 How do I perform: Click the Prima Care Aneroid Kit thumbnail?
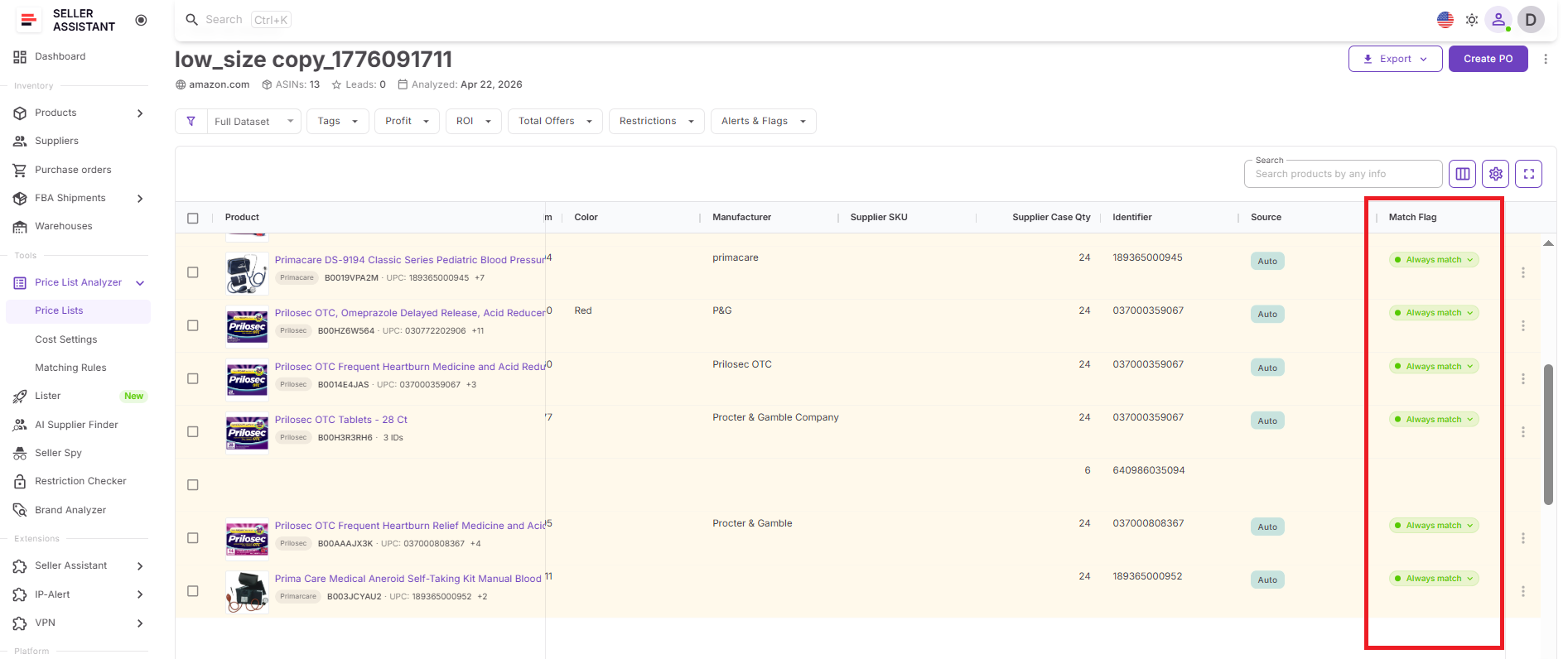click(247, 592)
